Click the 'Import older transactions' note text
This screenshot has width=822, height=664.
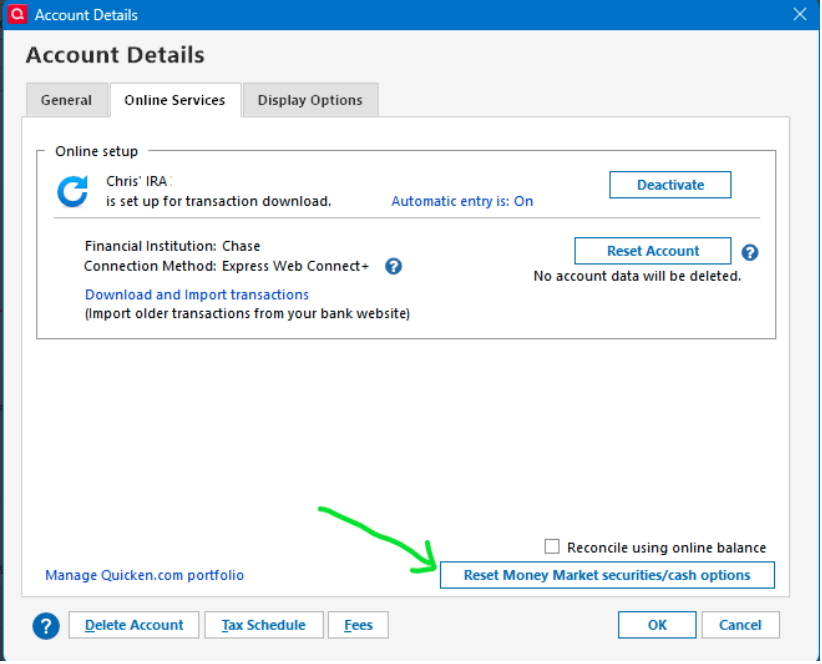coord(247,313)
